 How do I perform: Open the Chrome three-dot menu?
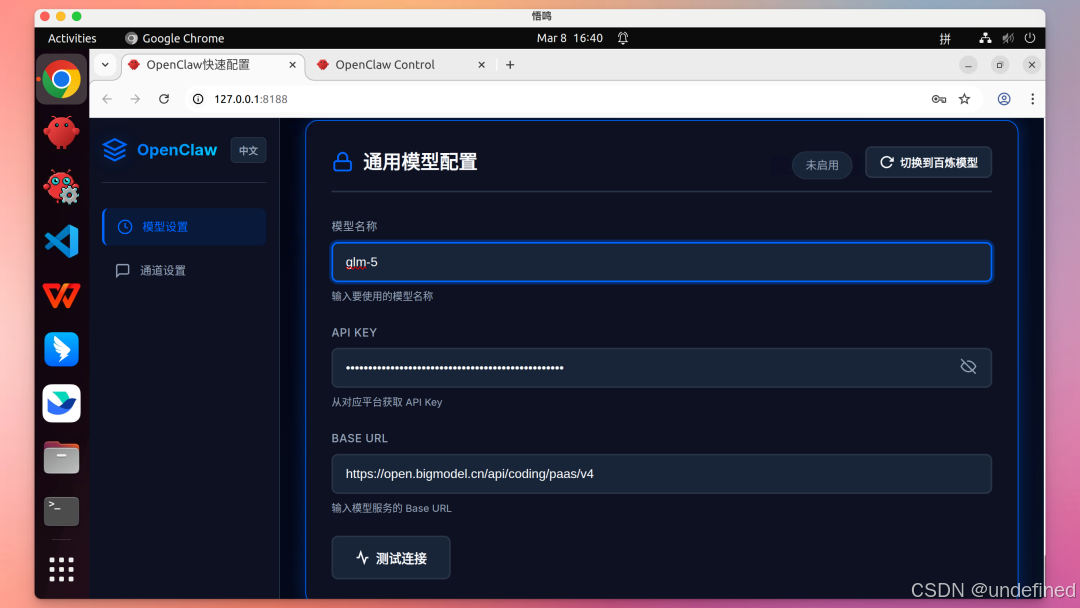click(x=1032, y=99)
